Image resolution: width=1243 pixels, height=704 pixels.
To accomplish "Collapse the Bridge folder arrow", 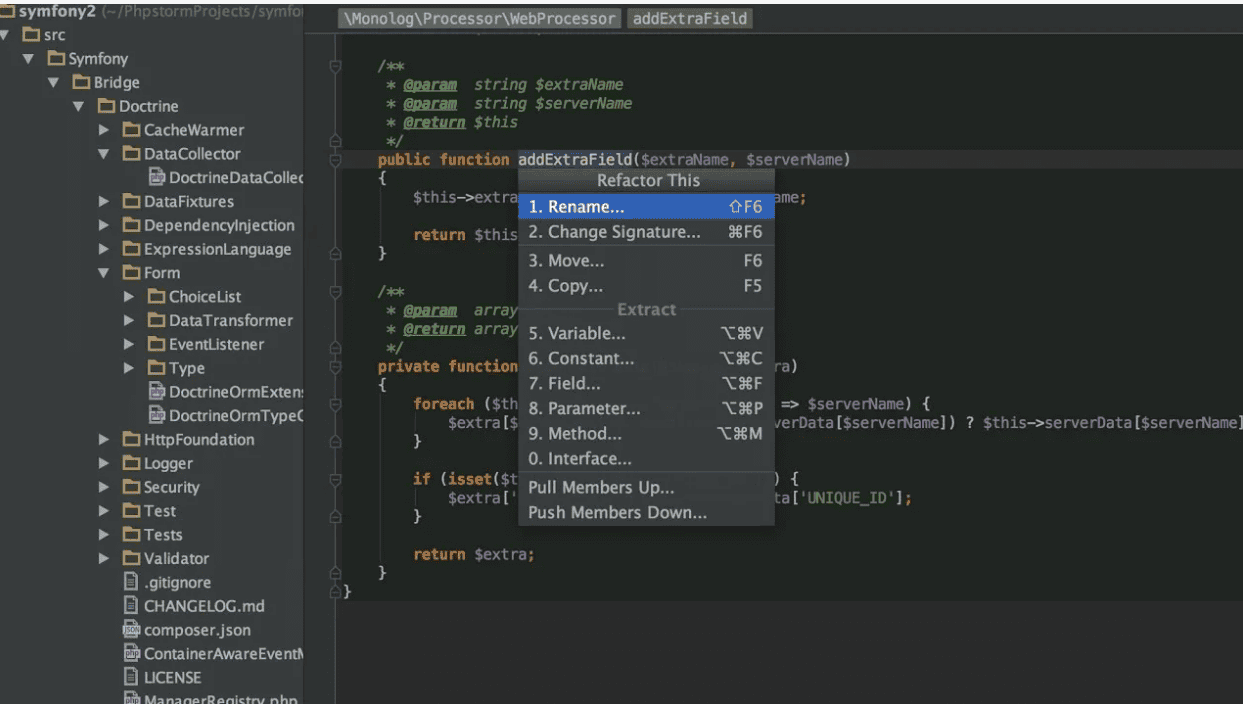I will [x=54, y=83].
